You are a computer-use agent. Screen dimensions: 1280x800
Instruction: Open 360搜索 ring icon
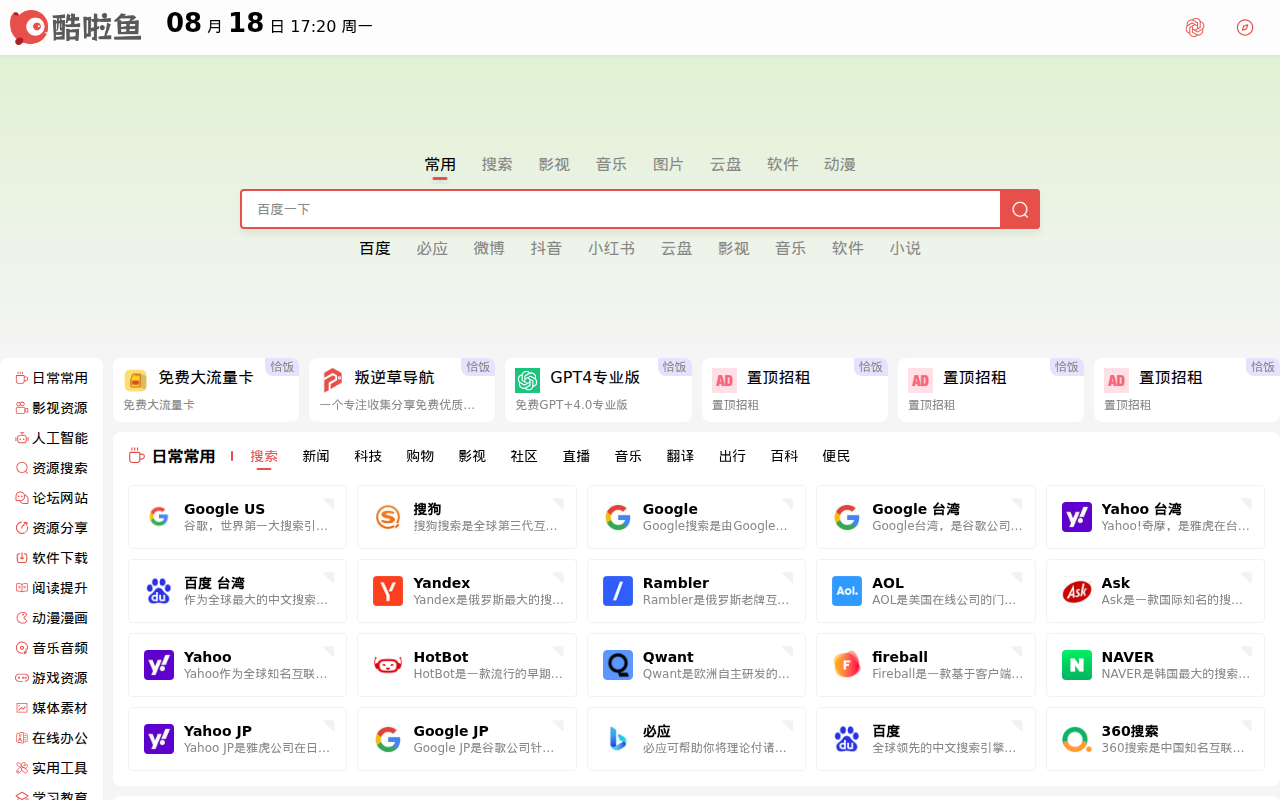1077,739
